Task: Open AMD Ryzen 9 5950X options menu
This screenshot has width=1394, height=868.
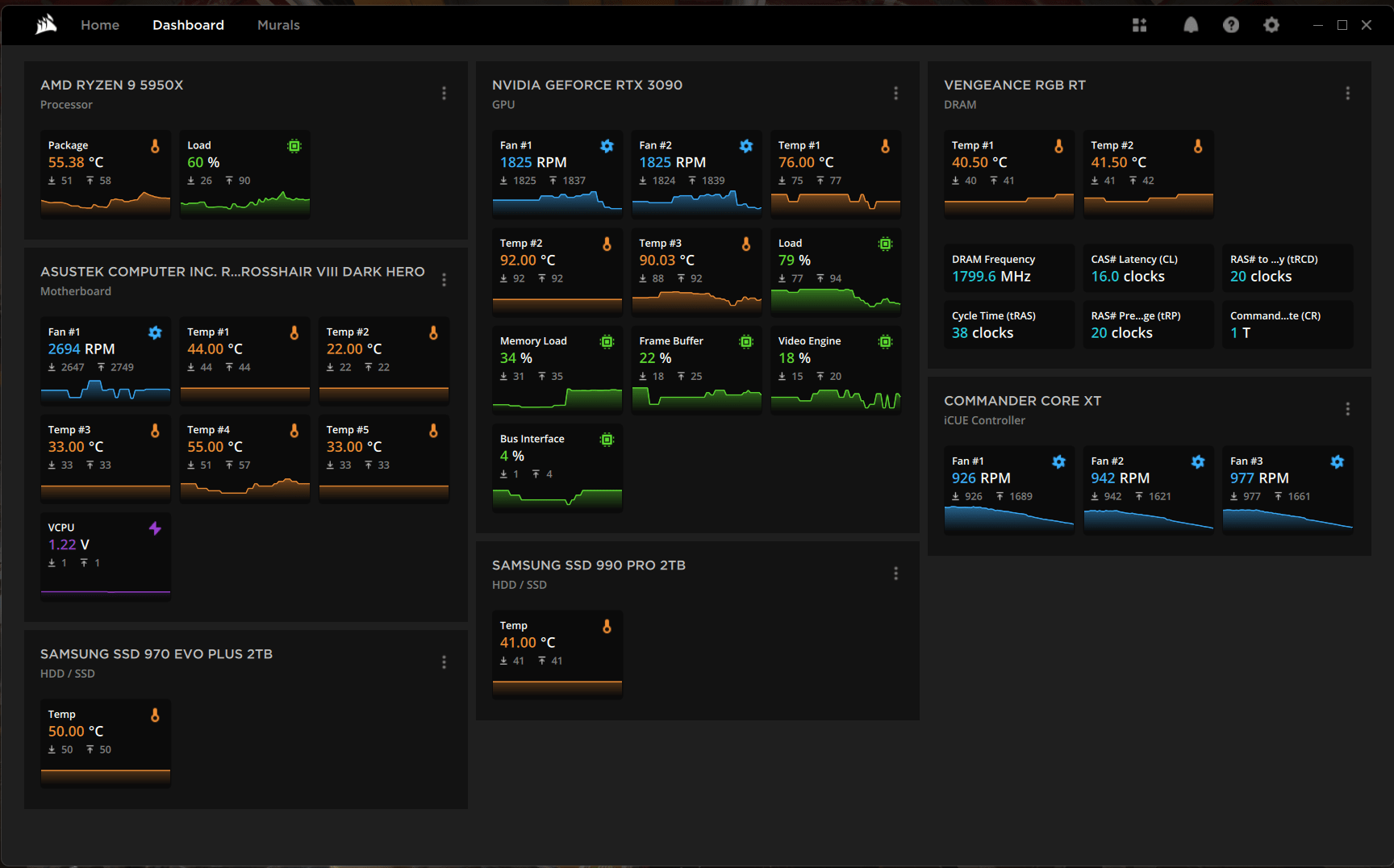Action: tap(444, 94)
